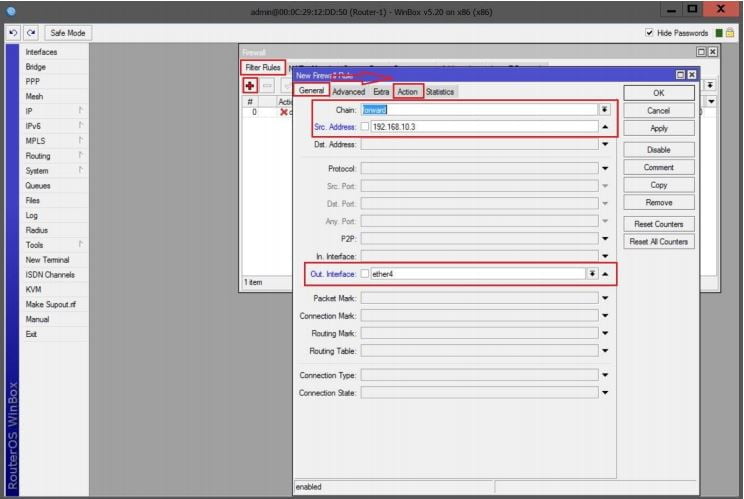Expand the Connection State field arrow
Screen dimensions: 744x499
tap(604, 393)
